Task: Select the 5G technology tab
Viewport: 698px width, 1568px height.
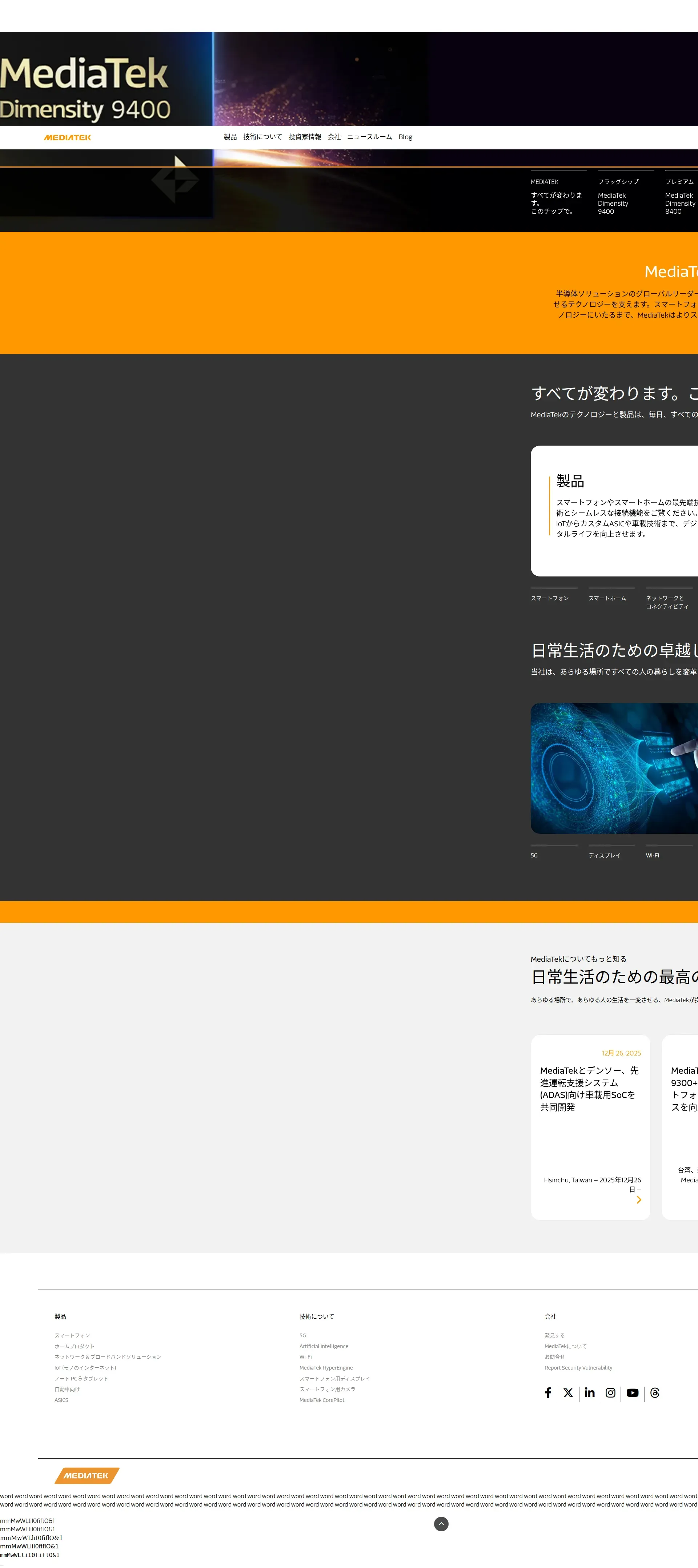Action: 534,855
